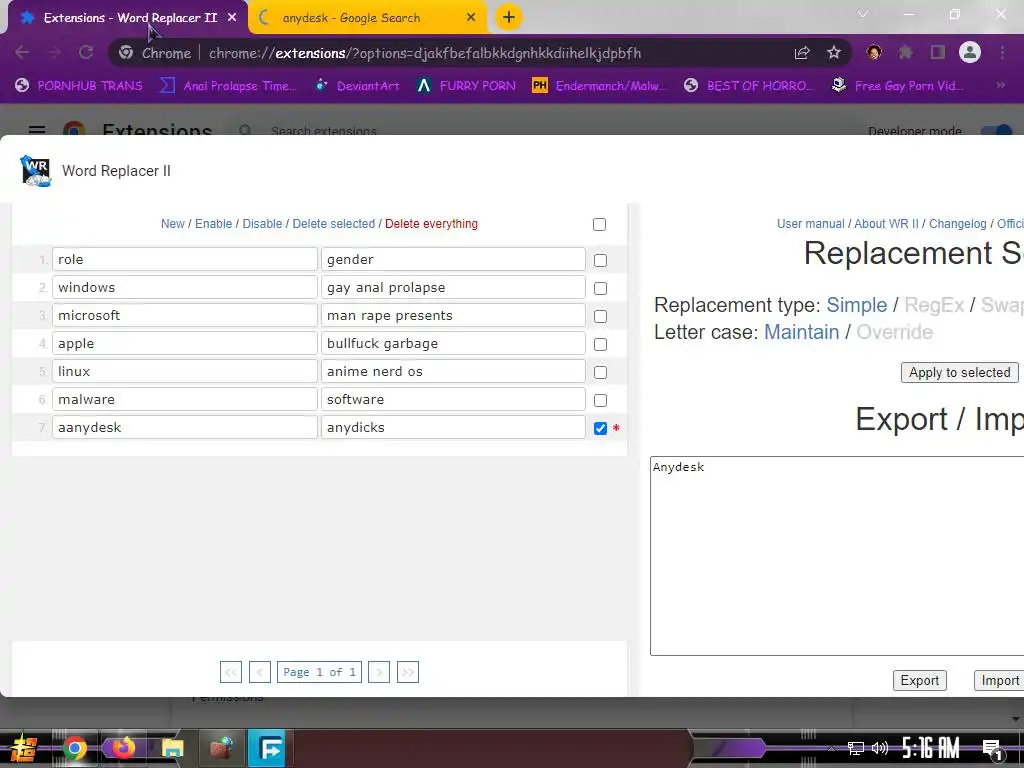Open the Extensions hamburger menu
1024x768 pixels.
coord(37,130)
